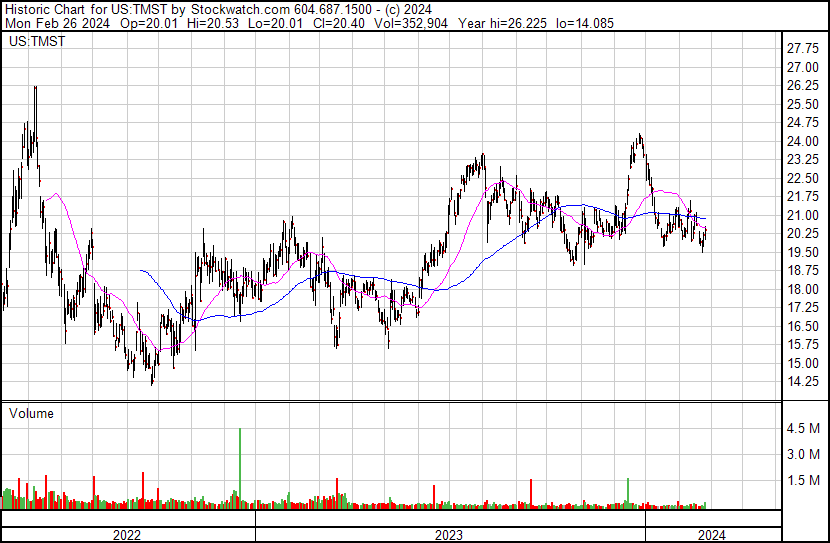Select the 2022 year label
The image size is (830, 543).
pos(127,535)
